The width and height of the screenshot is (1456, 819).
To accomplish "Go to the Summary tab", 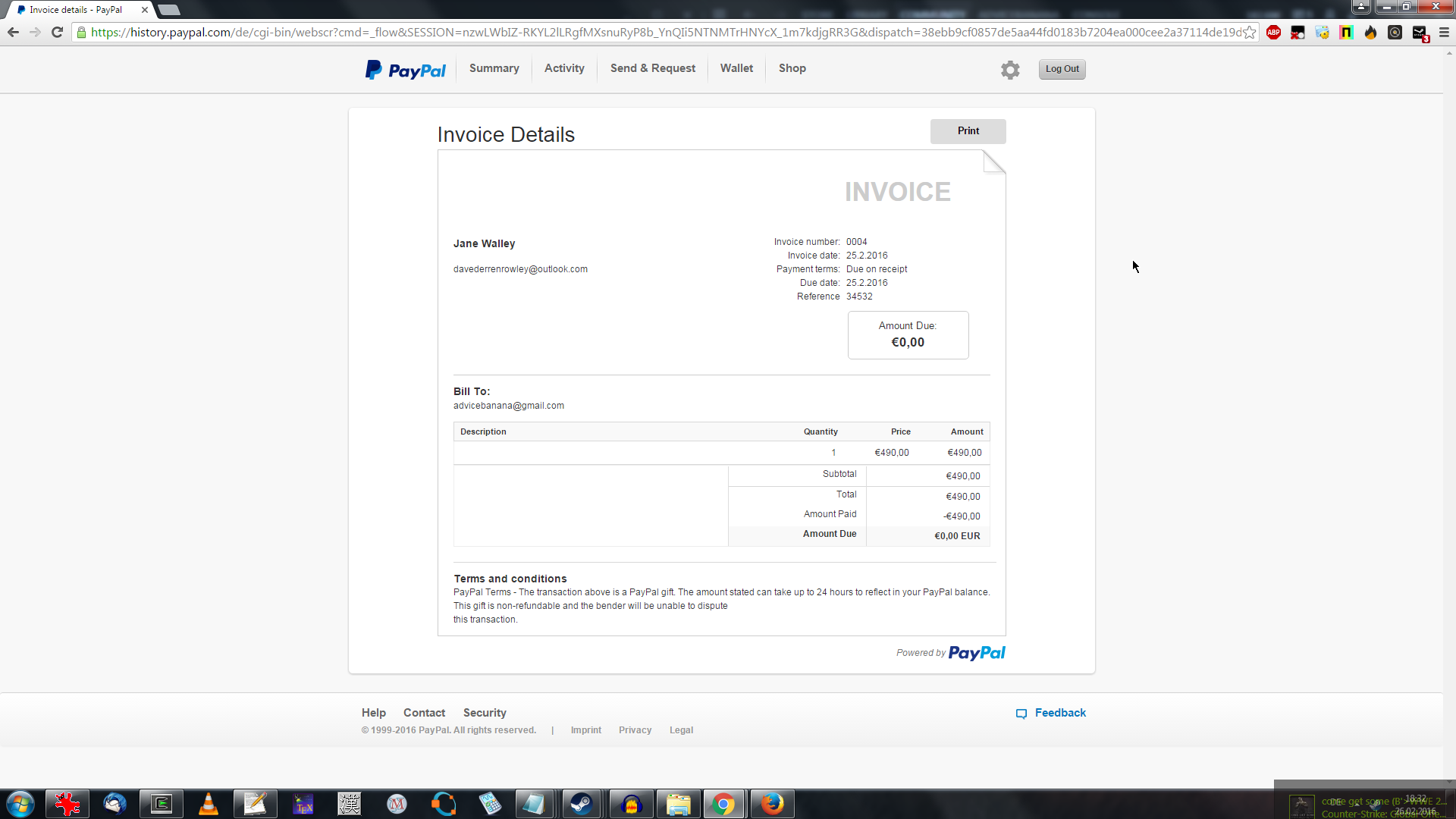I will click(x=494, y=68).
